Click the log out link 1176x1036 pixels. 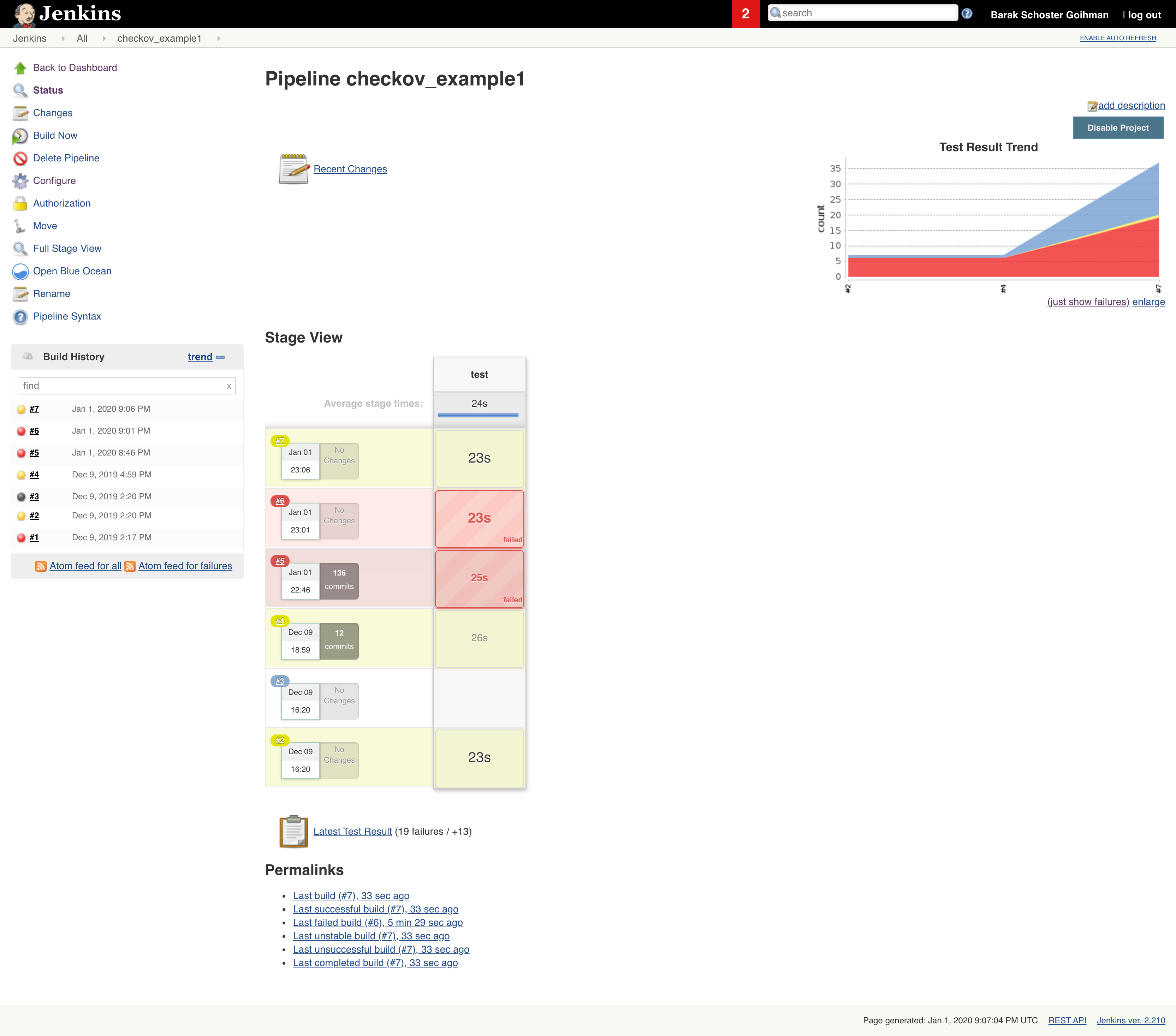point(1144,15)
